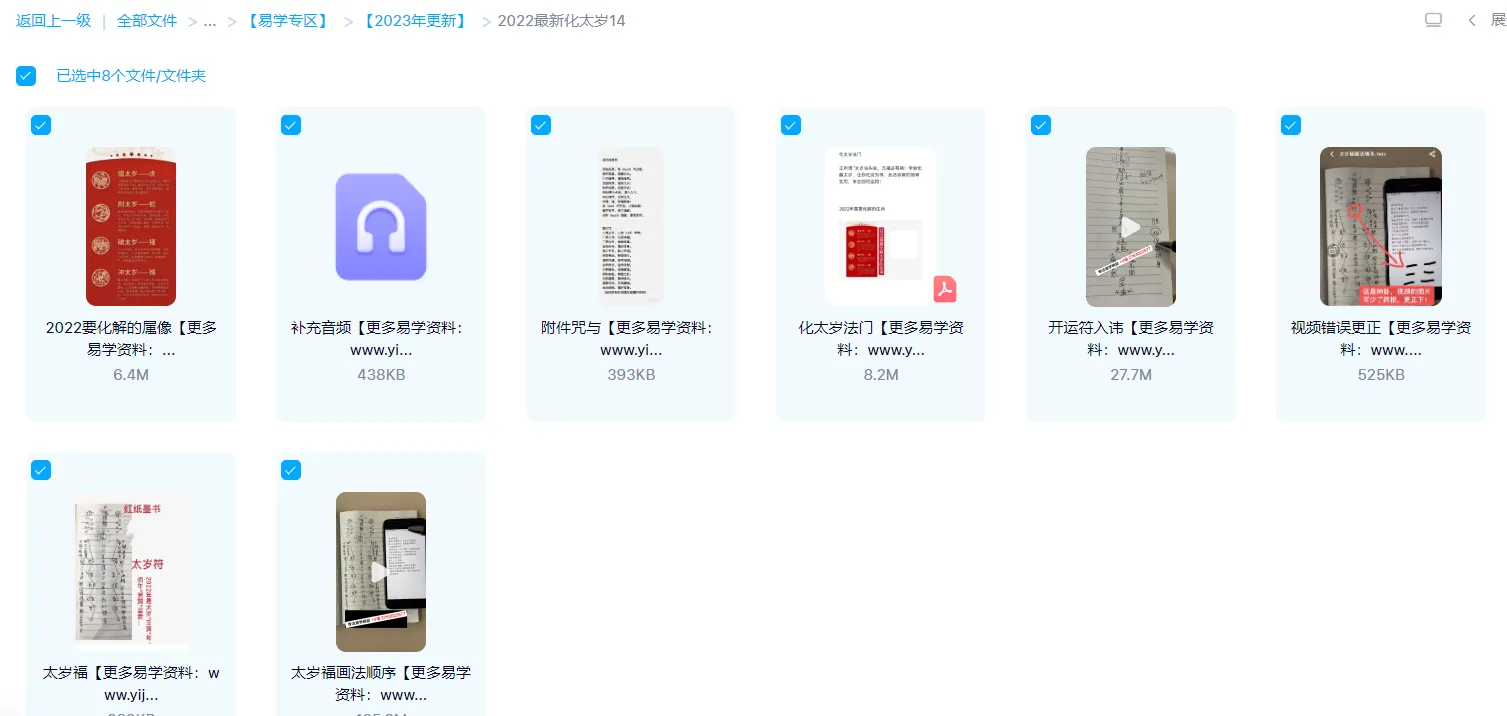Image resolution: width=1507 pixels, height=716 pixels.
Task: Click file name 太岁福画法顺序【更多易学资料
Action: (381, 684)
